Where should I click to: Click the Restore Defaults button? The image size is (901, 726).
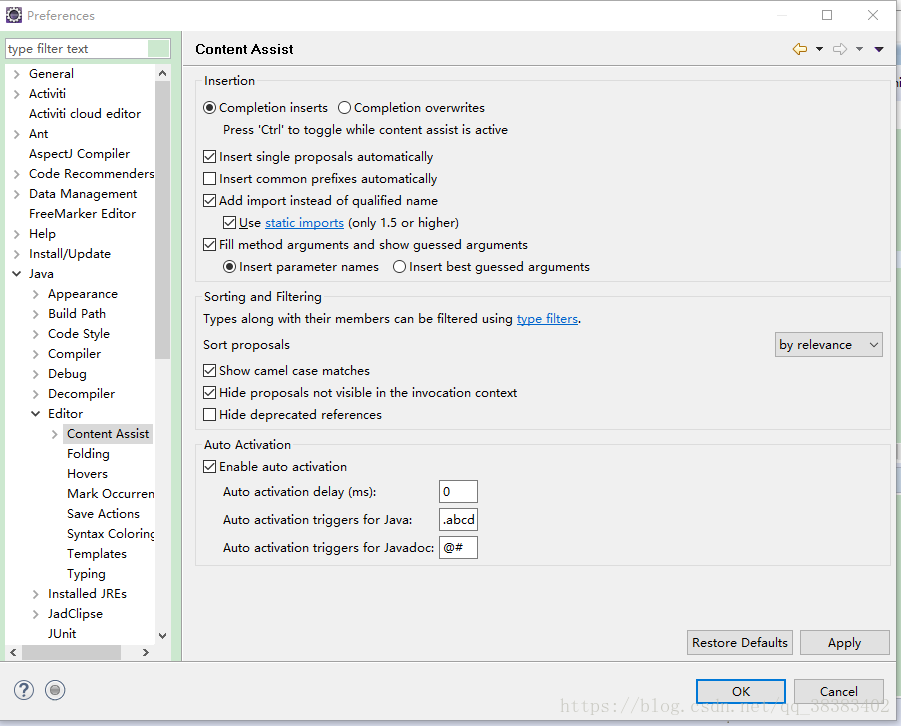[740, 643]
